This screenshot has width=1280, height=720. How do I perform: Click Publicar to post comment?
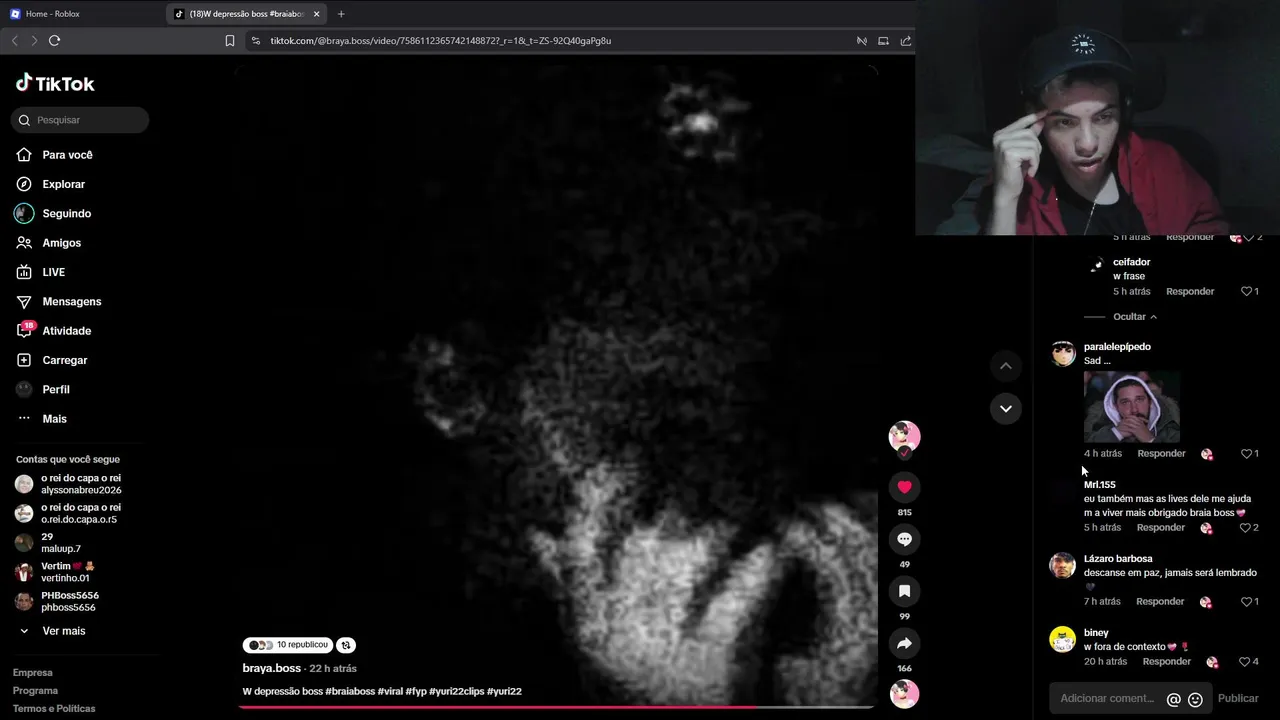click(x=1238, y=699)
